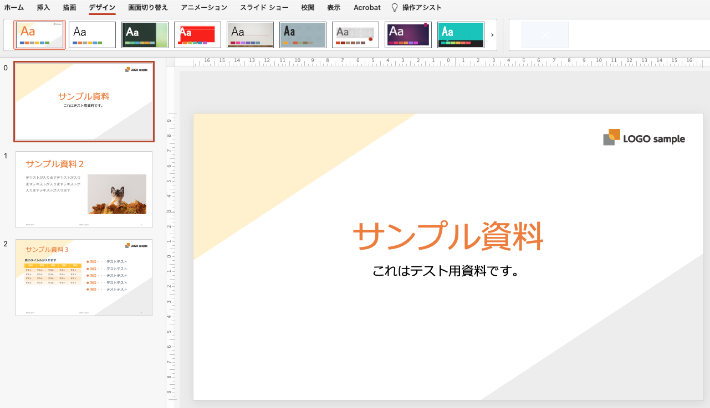710x408 pixels.
Task: Switch to the 表示 tab
Action: [x=334, y=7]
